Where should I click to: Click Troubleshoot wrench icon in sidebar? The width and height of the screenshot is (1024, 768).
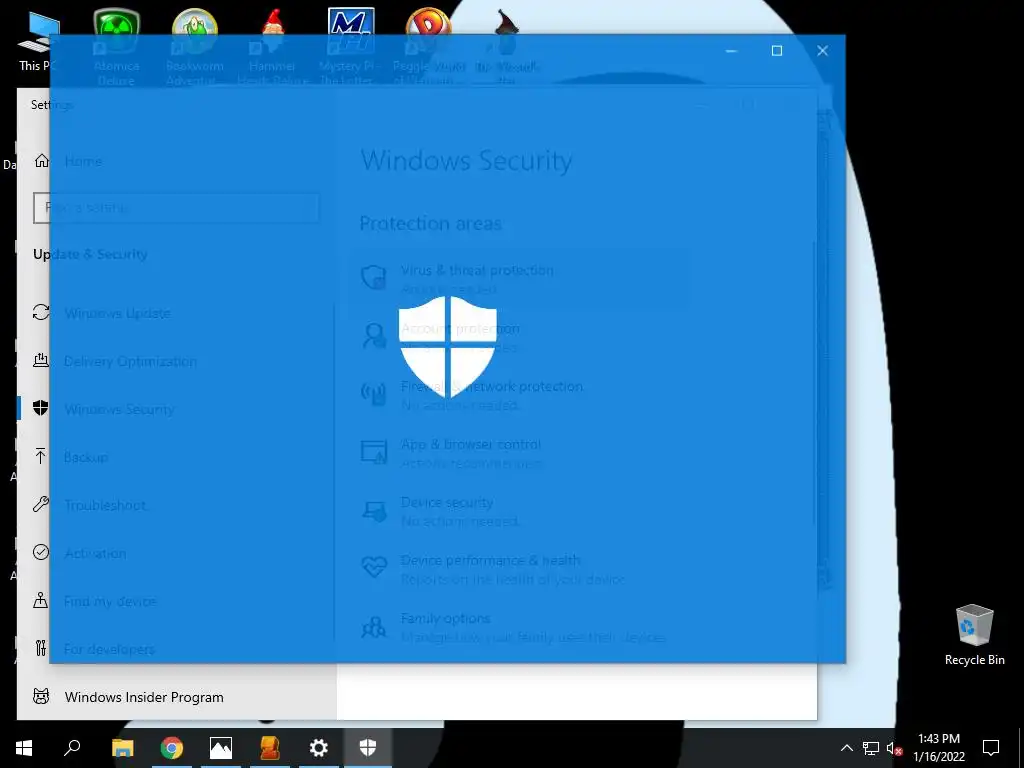41,504
